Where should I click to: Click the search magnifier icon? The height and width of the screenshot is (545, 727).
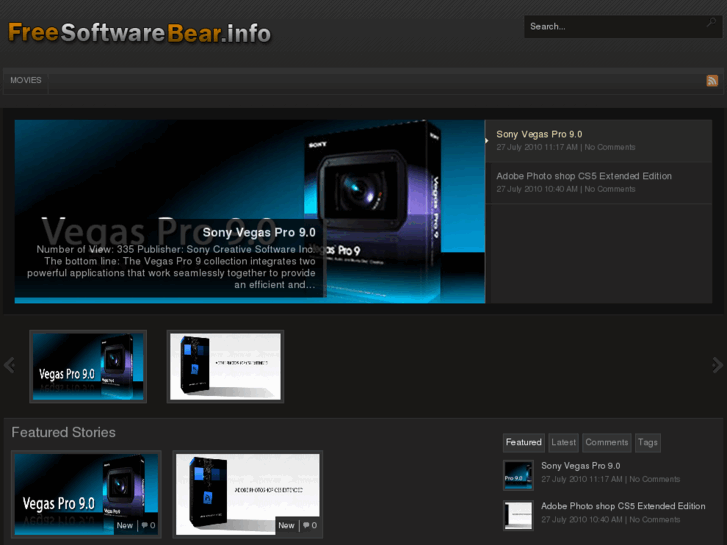click(x=711, y=22)
